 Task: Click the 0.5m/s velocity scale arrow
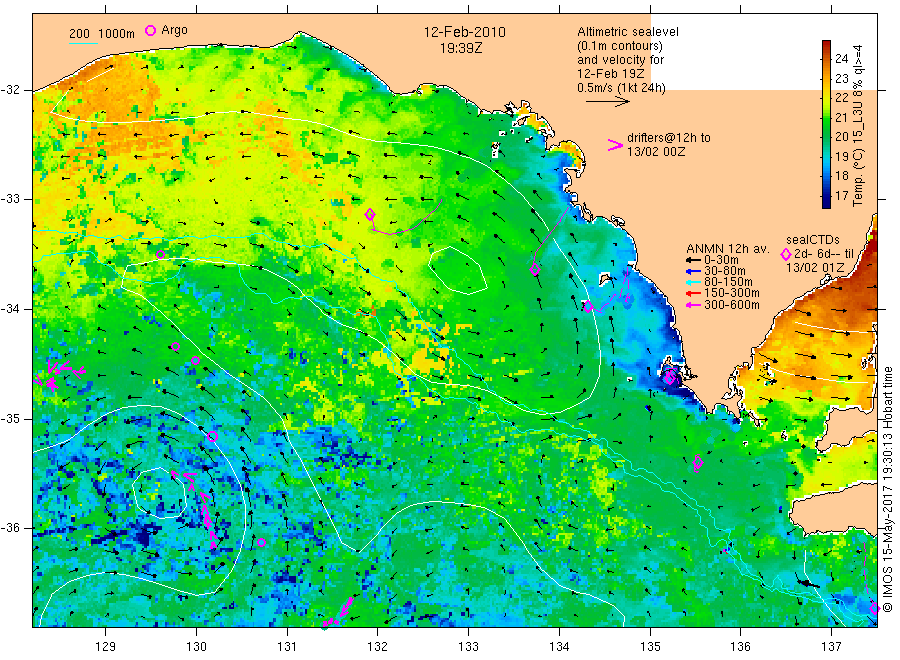coord(608,102)
